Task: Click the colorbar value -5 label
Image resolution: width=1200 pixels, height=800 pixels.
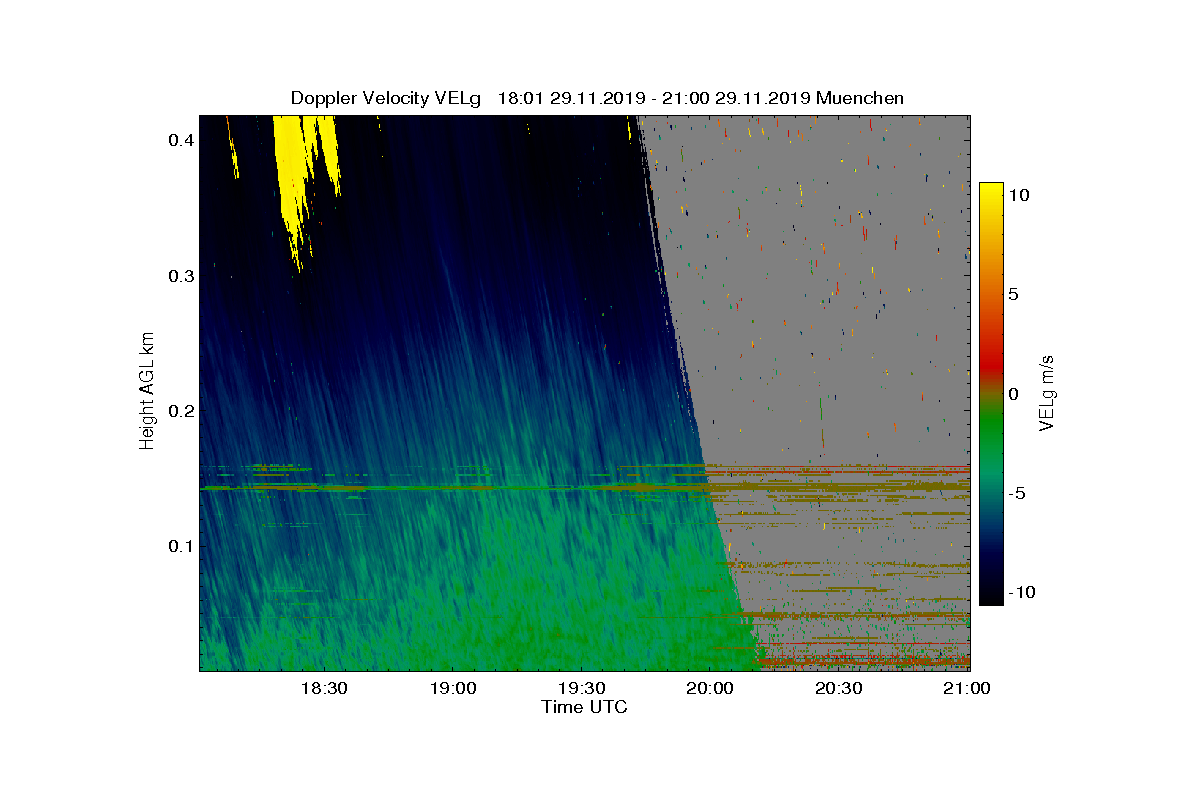Action: click(x=1016, y=493)
